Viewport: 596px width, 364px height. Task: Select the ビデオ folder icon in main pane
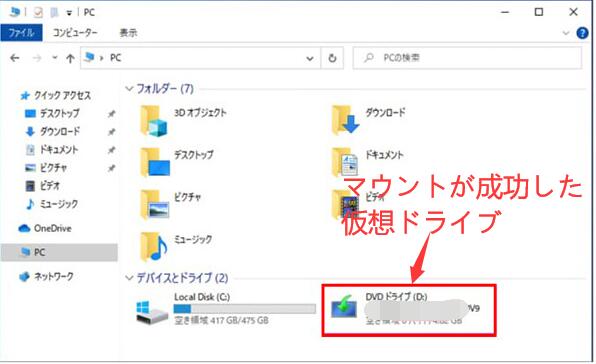345,205
